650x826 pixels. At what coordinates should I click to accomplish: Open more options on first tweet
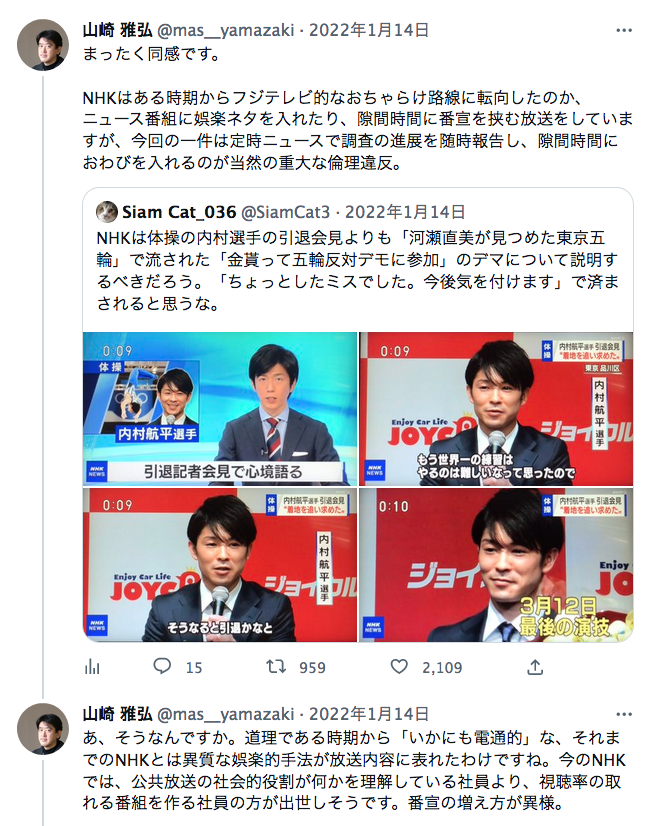tap(624, 31)
